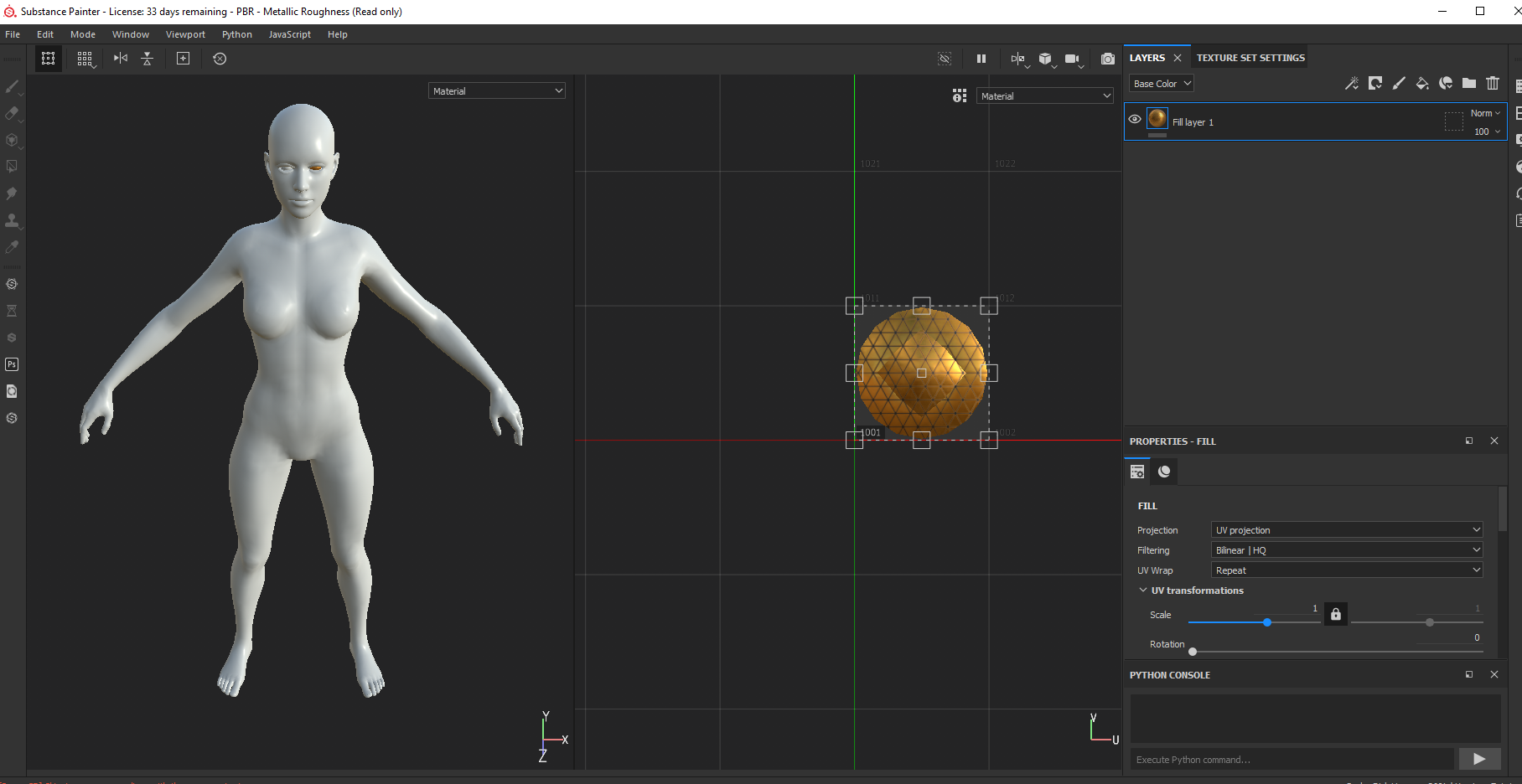
Task: Click the Fill layer 1 material thumbnail
Action: pos(1157,118)
